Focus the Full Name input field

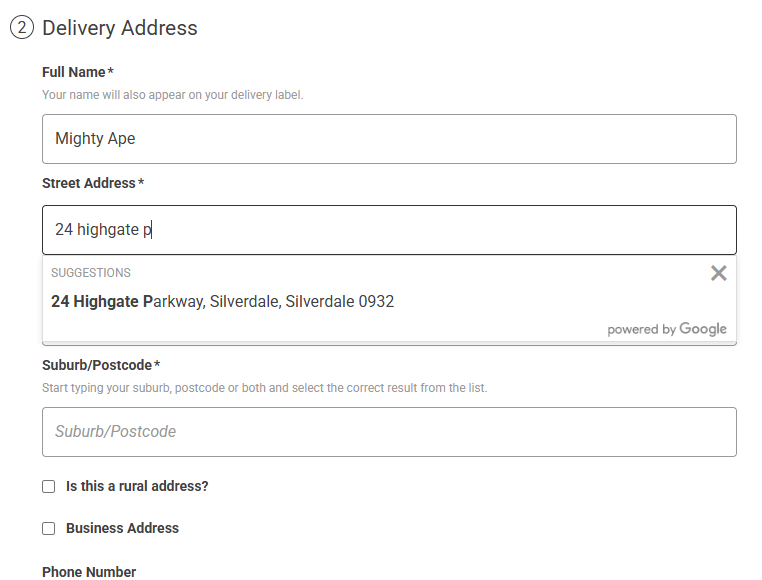click(389, 139)
